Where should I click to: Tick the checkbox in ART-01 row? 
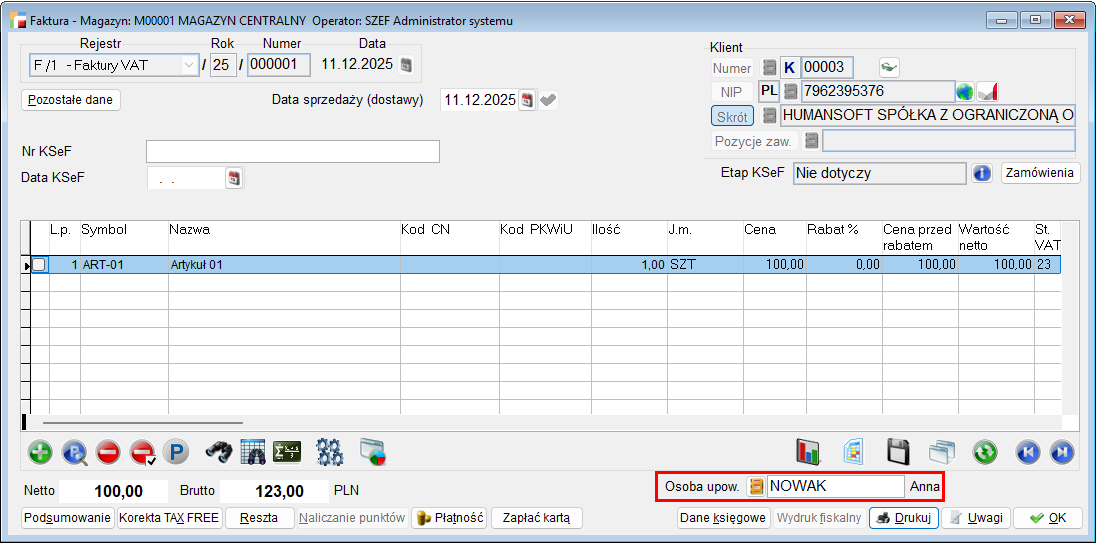click(x=39, y=265)
